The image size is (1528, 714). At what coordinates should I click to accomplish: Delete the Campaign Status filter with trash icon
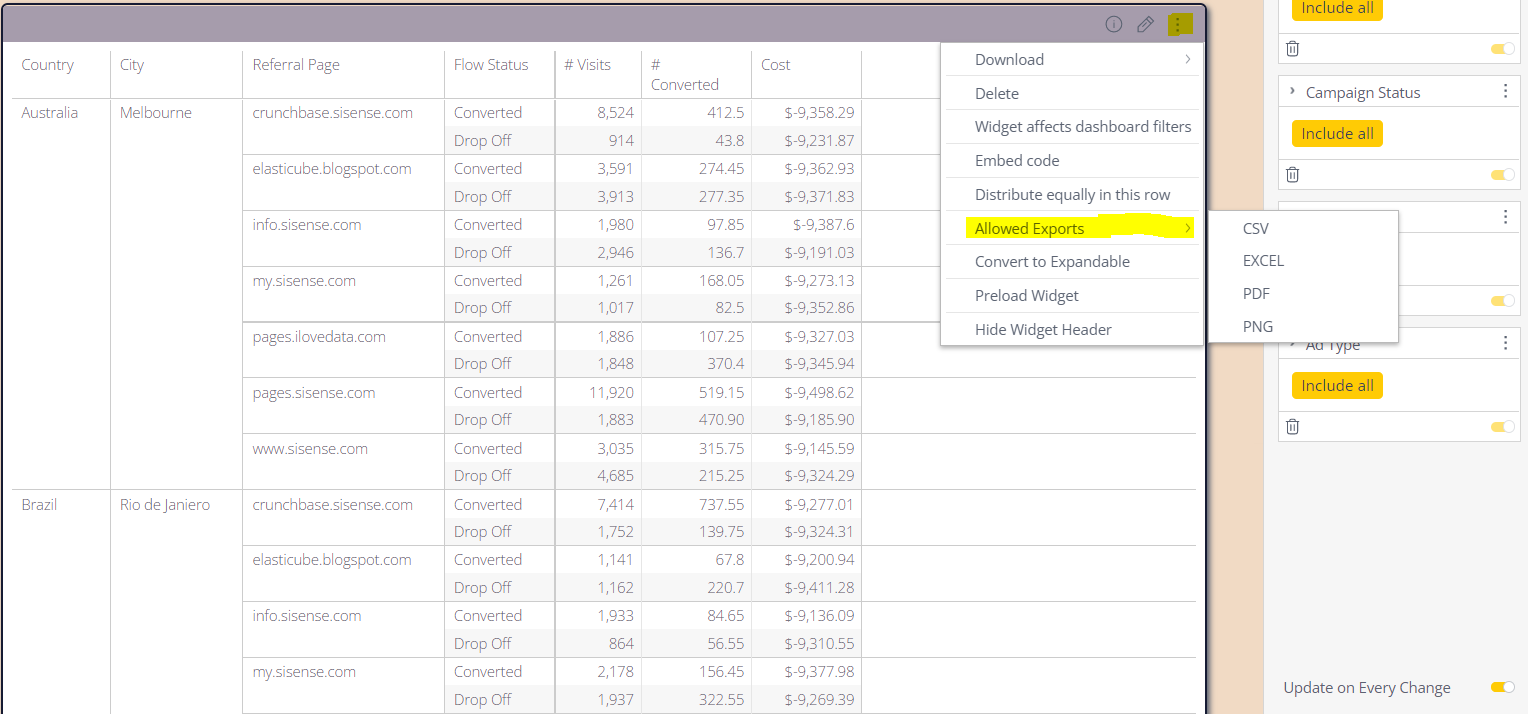point(1292,174)
